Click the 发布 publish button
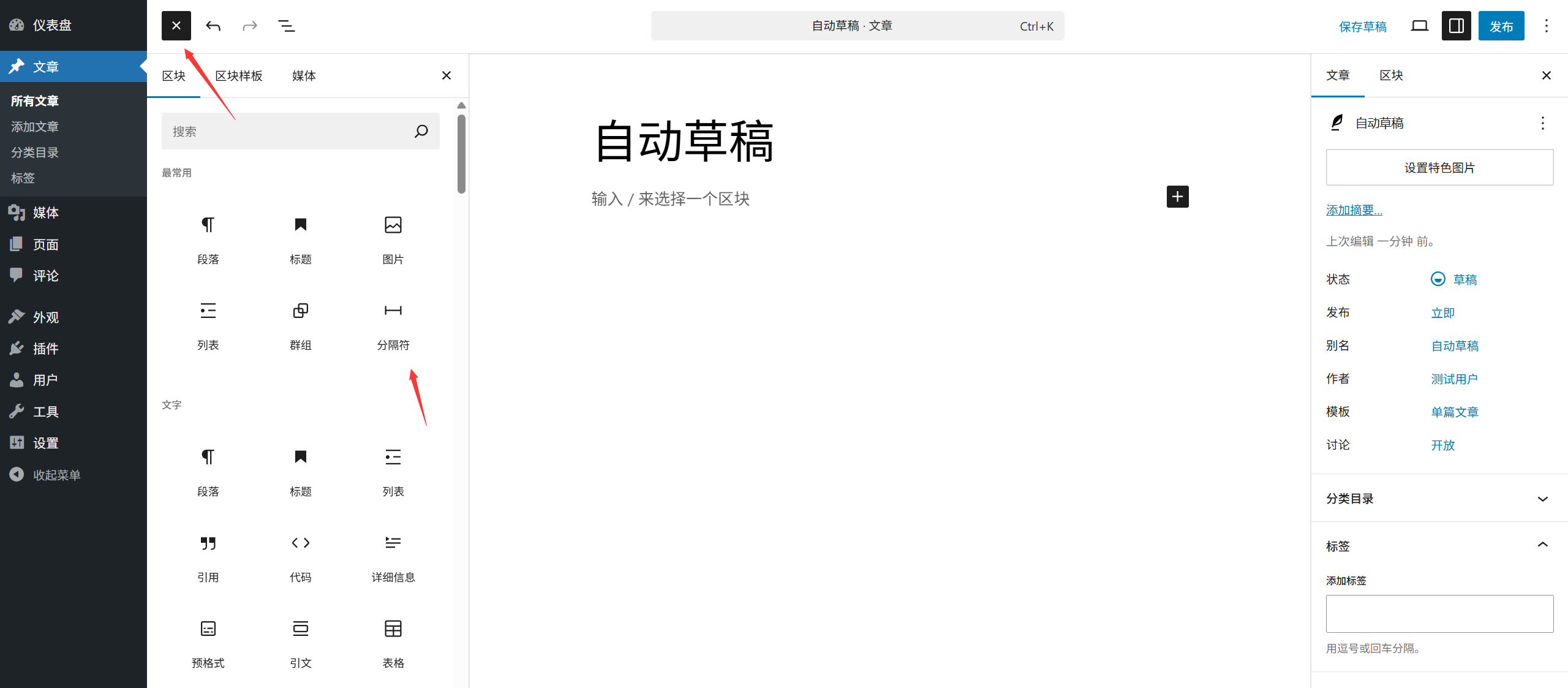This screenshot has height=688, width=1568. [x=1501, y=26]
